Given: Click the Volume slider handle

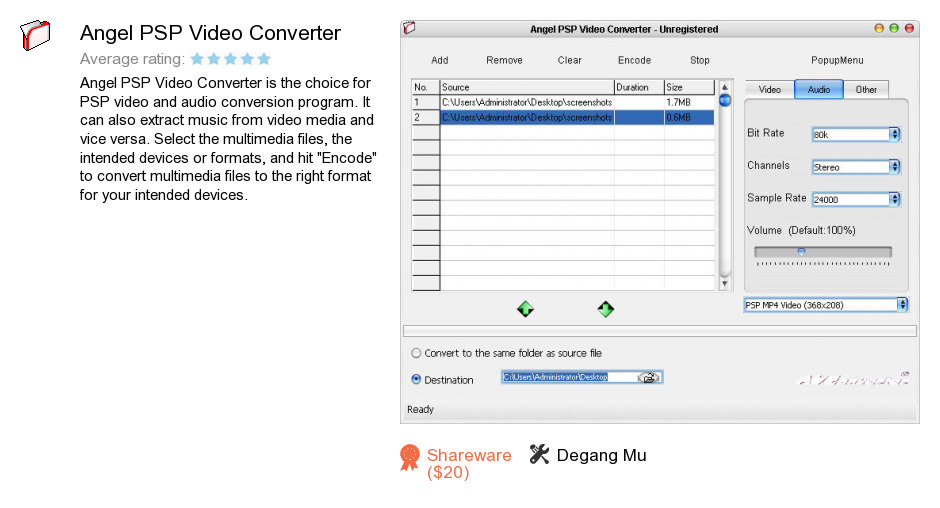Looking at the screenshot, I should 802,251.
